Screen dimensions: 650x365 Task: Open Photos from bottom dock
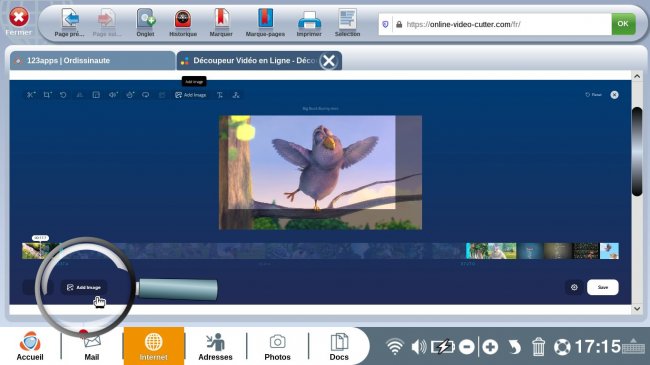pos(277,346)
